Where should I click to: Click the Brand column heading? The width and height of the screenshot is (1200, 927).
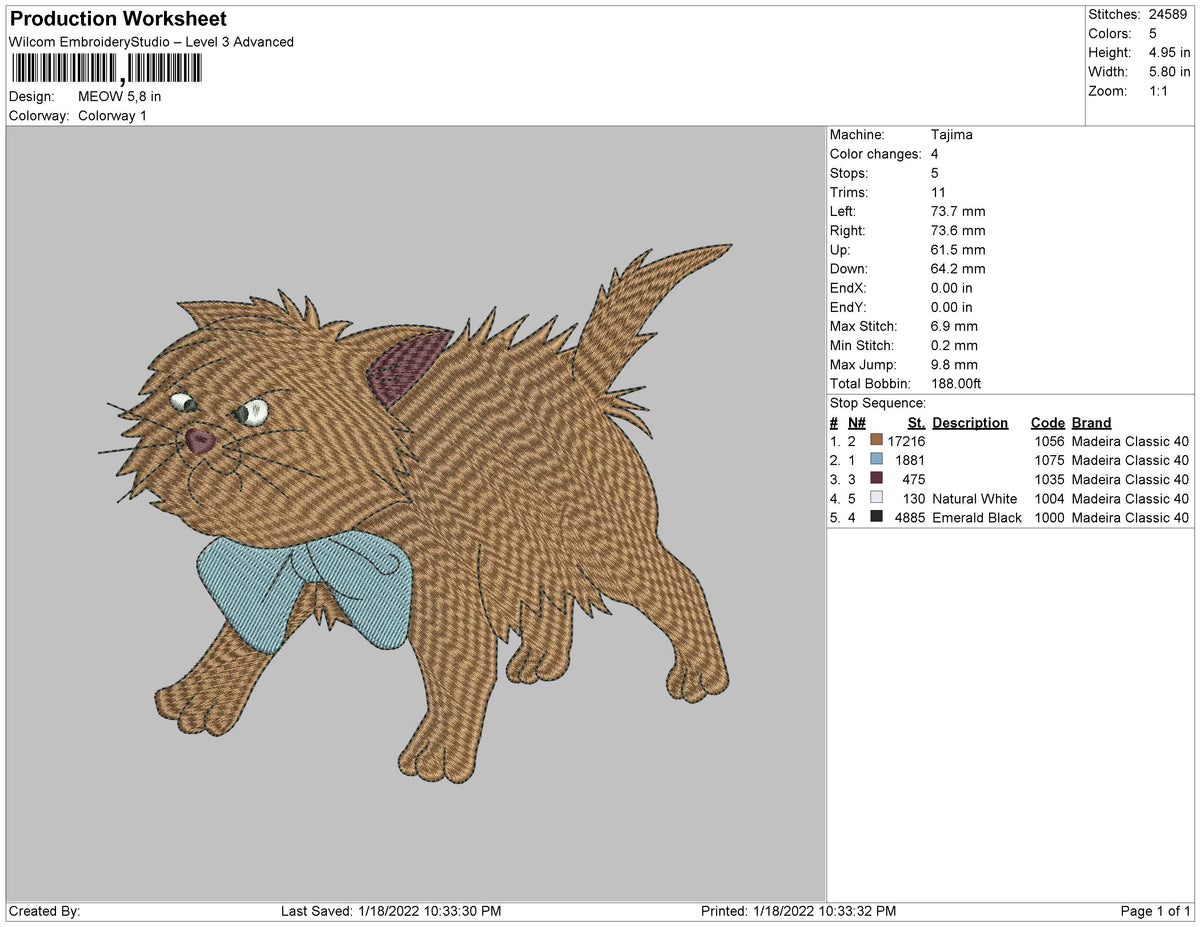click(x=1091, y=422)
